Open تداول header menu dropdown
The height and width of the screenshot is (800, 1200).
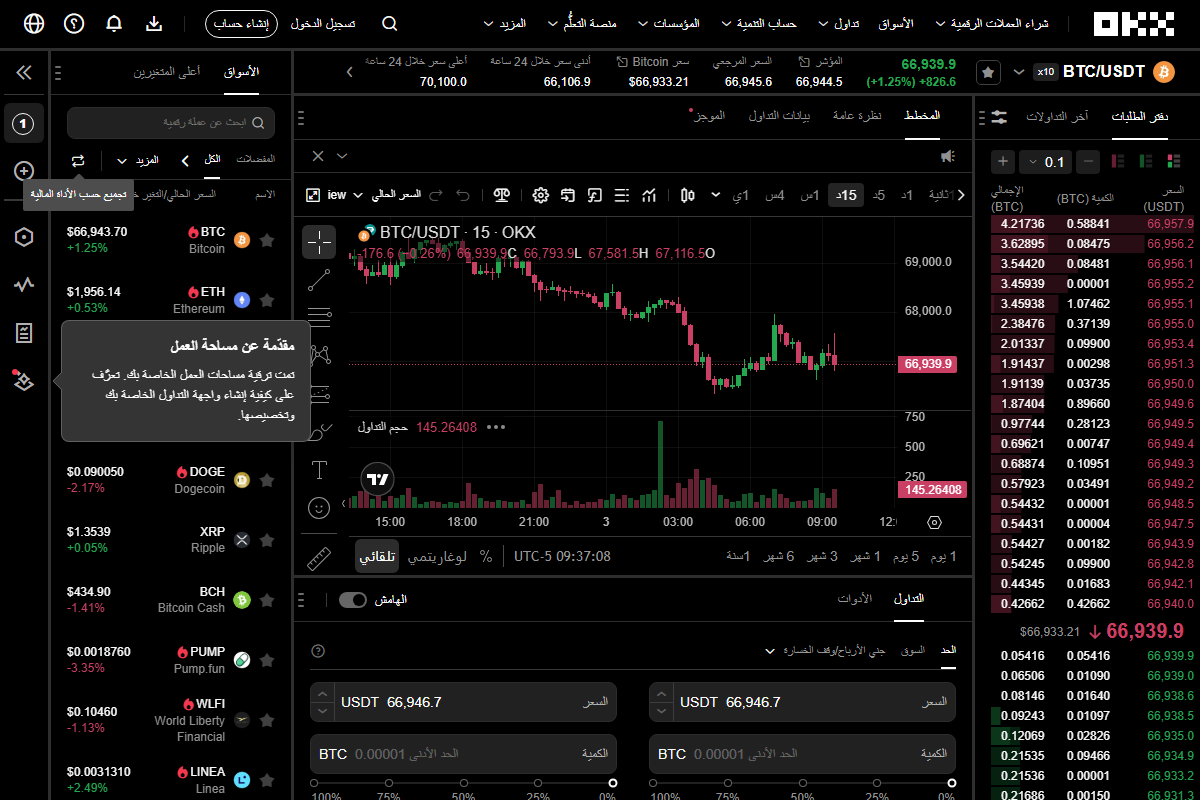pyautogui.click(x=838, y=23)
